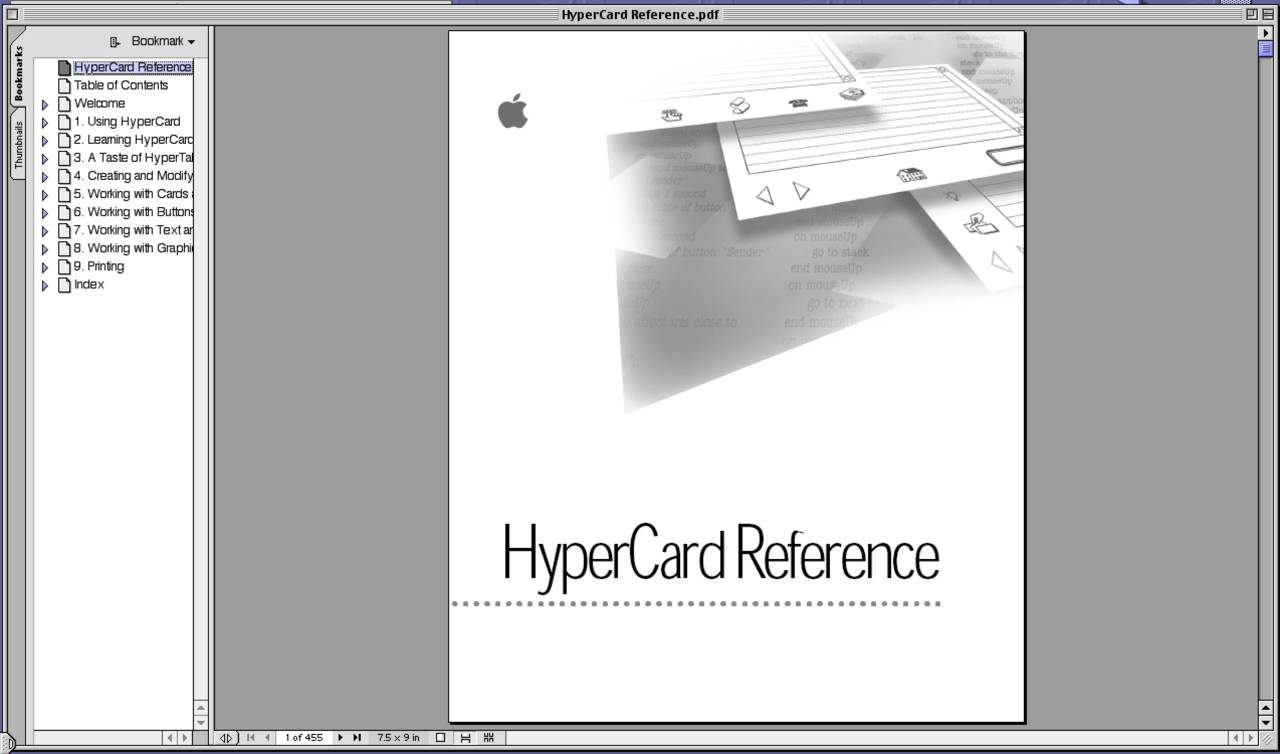This screenshot has width=1280, height=754.
Task: Click the page number field
Action: tap(303, 738)
